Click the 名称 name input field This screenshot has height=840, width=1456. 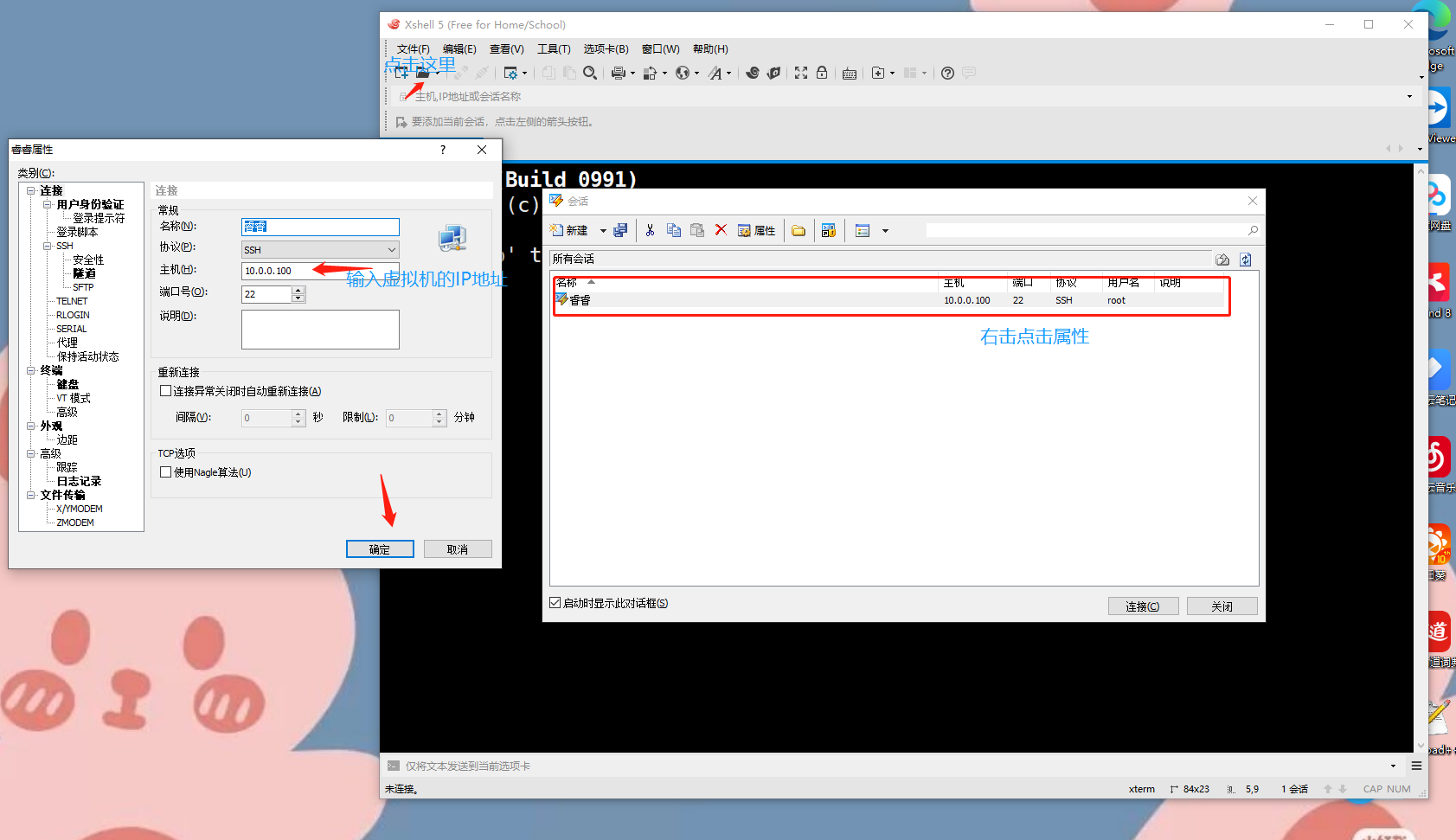pos(320,227)
